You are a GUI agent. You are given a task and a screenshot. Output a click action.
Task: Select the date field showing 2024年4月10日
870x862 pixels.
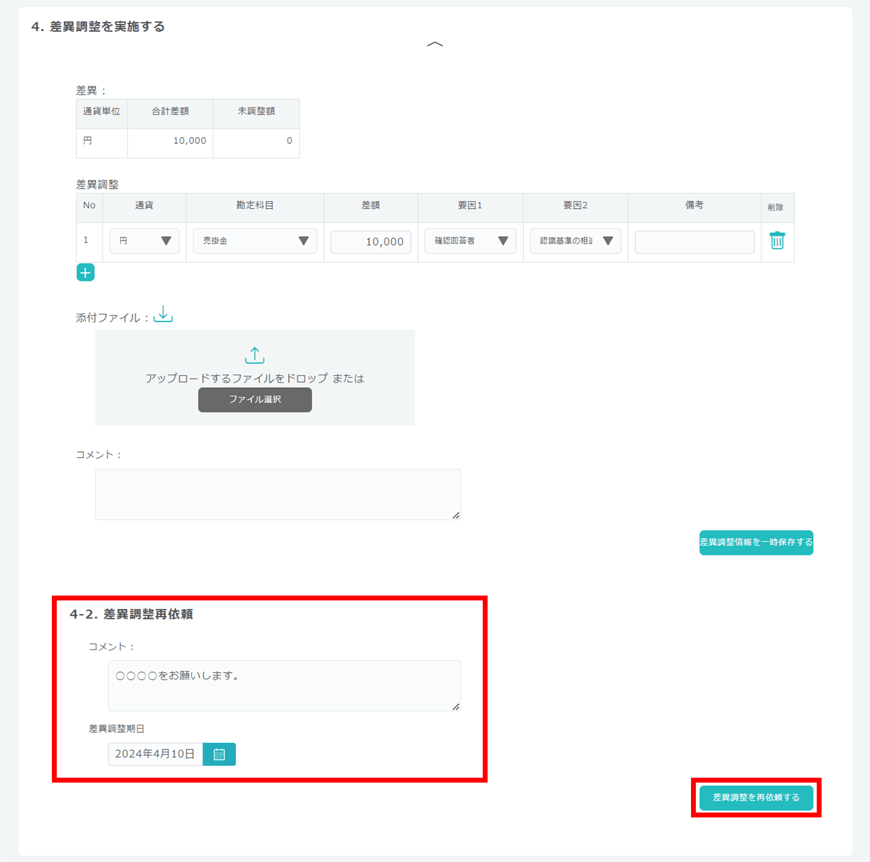155,754
